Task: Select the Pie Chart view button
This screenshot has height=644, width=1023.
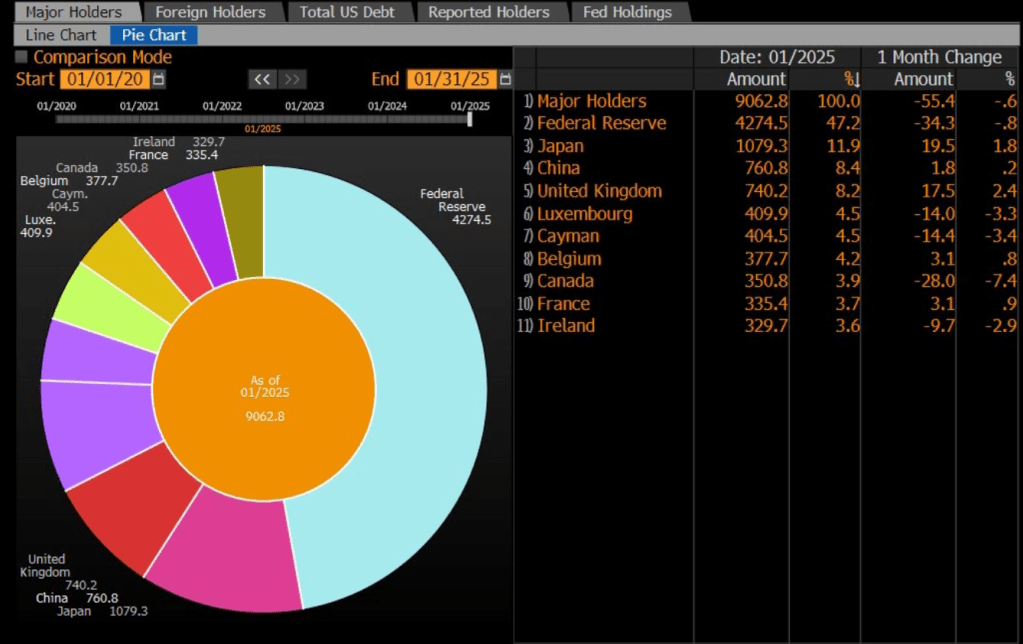Action: pos(154,35)
